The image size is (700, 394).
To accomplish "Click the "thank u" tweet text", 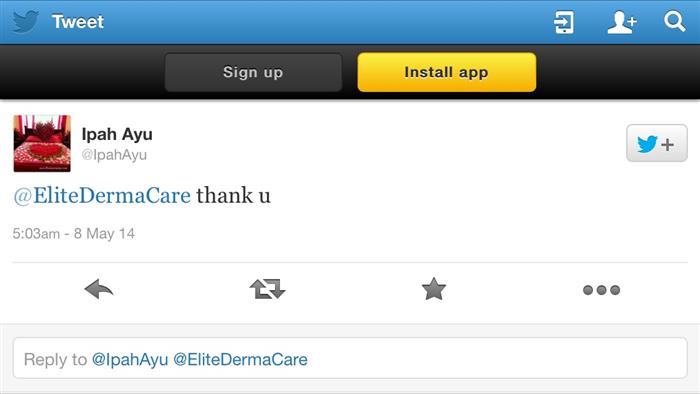I will click(x=233, y=195).
